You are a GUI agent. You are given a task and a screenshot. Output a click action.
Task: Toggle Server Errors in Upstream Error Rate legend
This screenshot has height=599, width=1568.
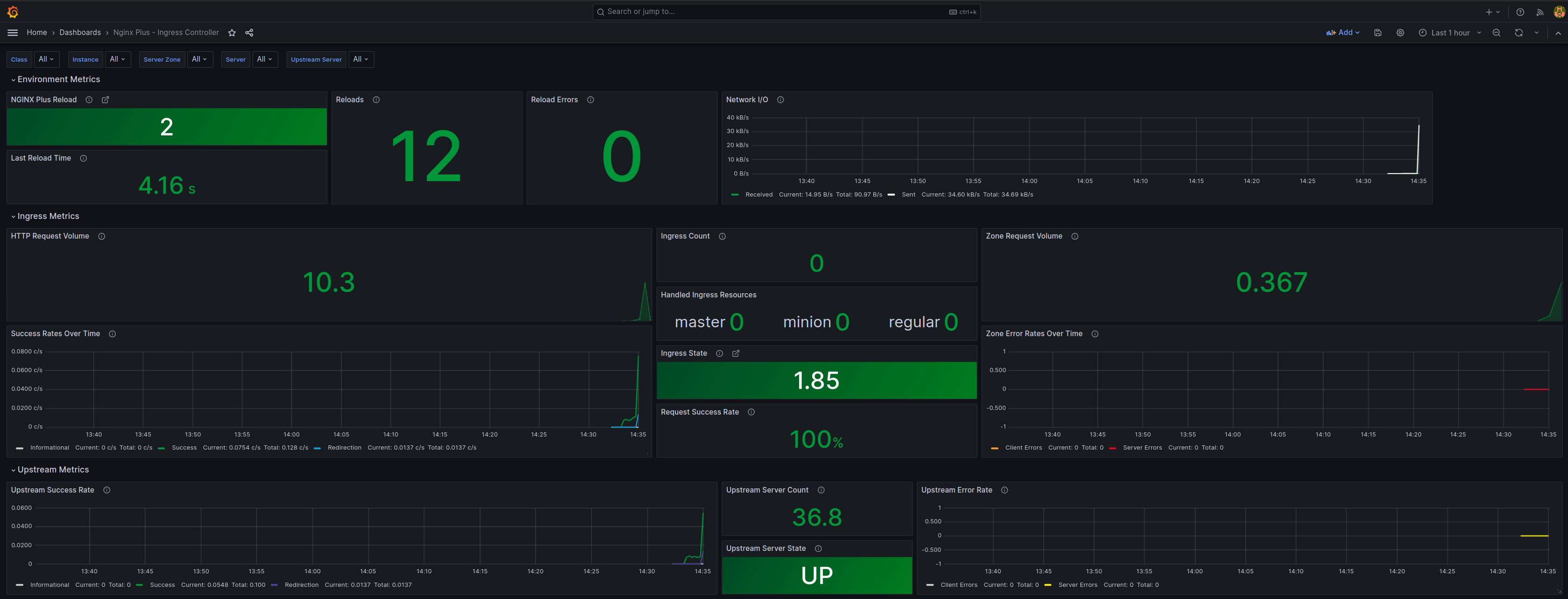point(1077,585)
